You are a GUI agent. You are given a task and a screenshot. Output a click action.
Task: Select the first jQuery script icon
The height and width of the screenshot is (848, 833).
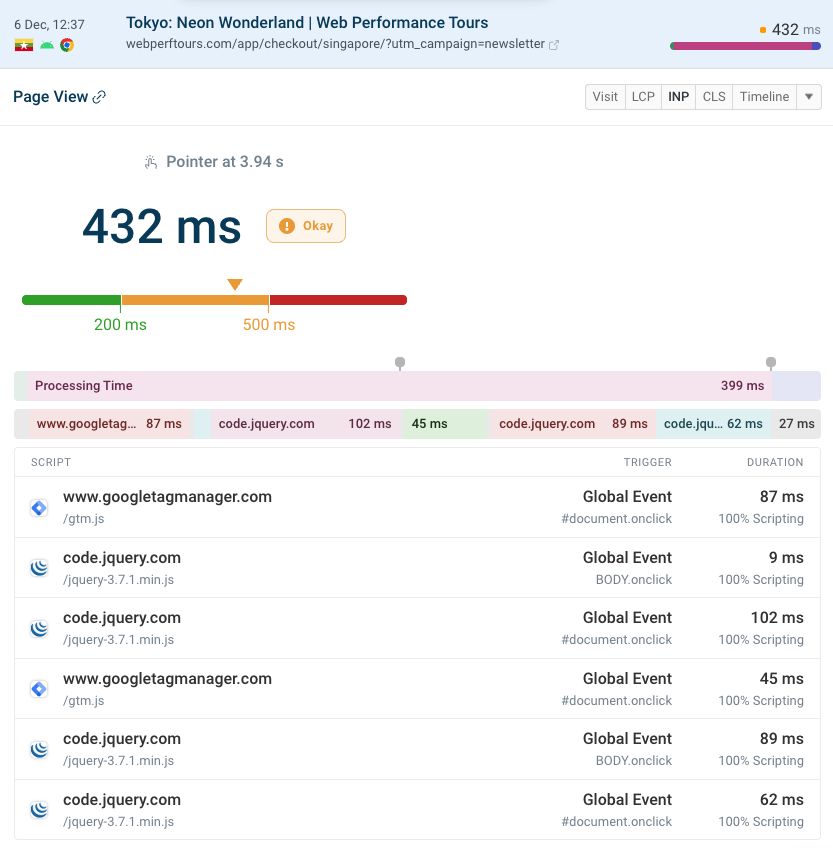click(x=38, y=568)
